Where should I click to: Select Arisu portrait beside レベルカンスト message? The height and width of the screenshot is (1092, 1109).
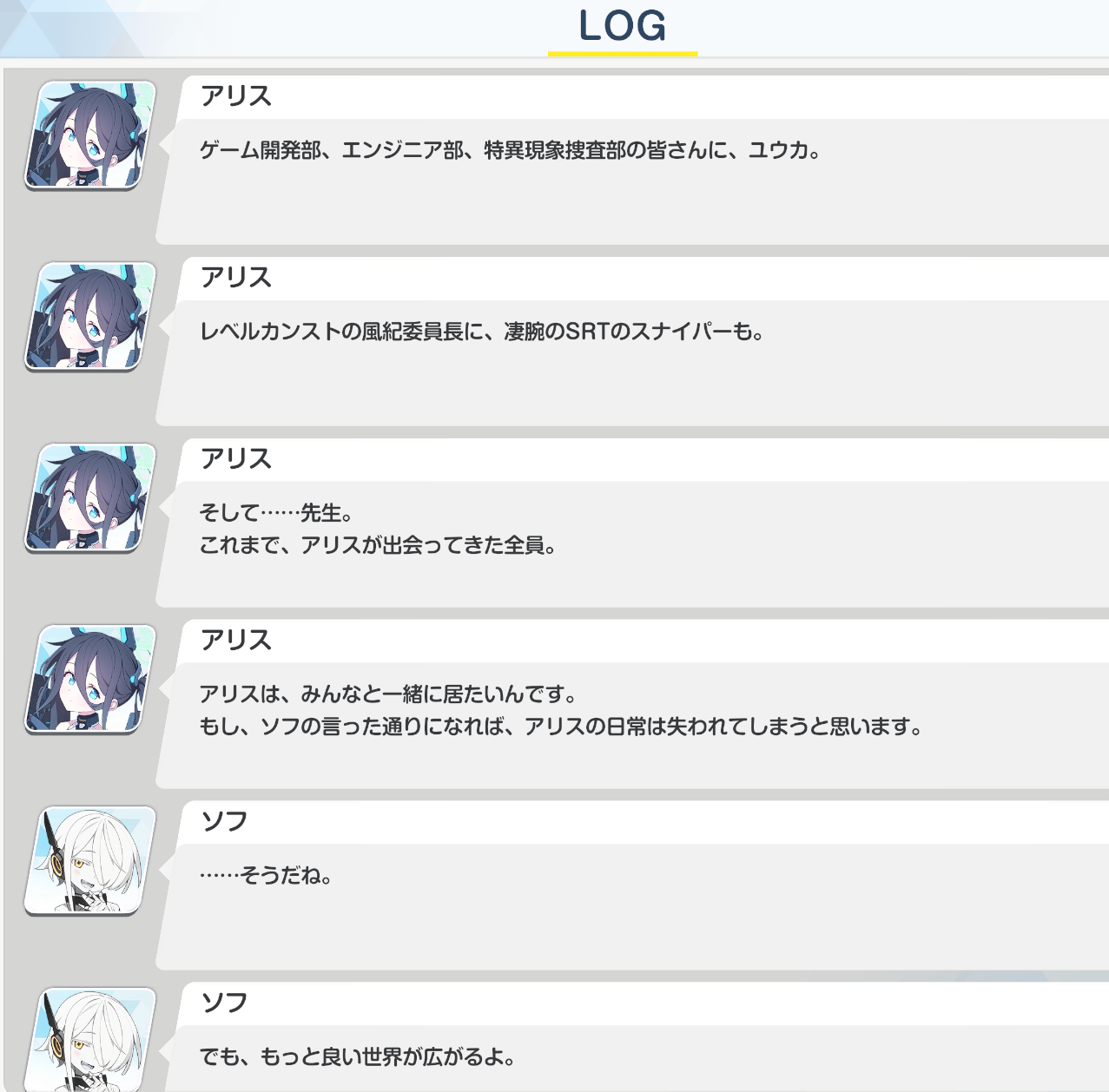[x=90, y=316]
